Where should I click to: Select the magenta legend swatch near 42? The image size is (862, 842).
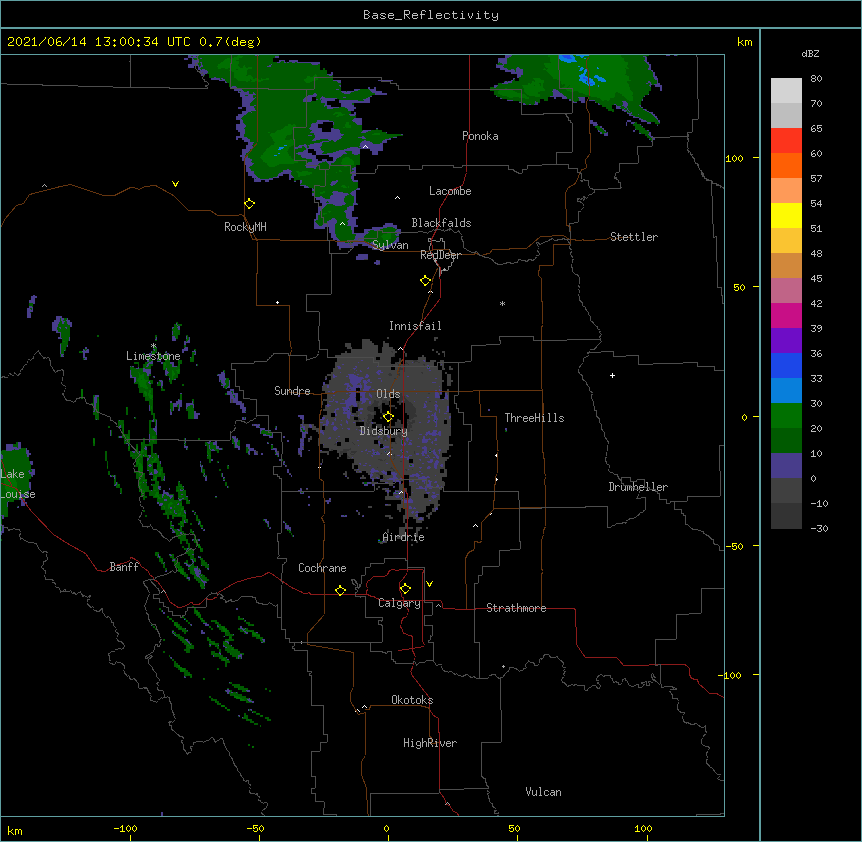786,315
